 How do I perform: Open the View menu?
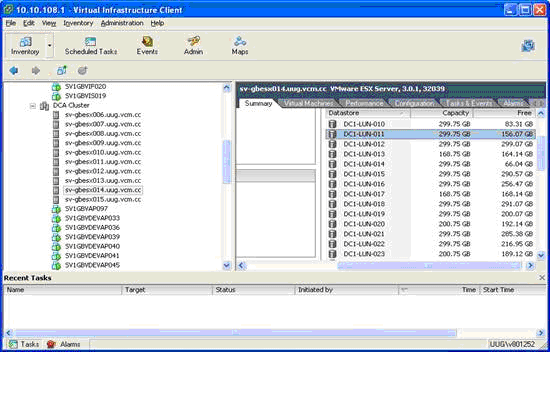[49, 23]
